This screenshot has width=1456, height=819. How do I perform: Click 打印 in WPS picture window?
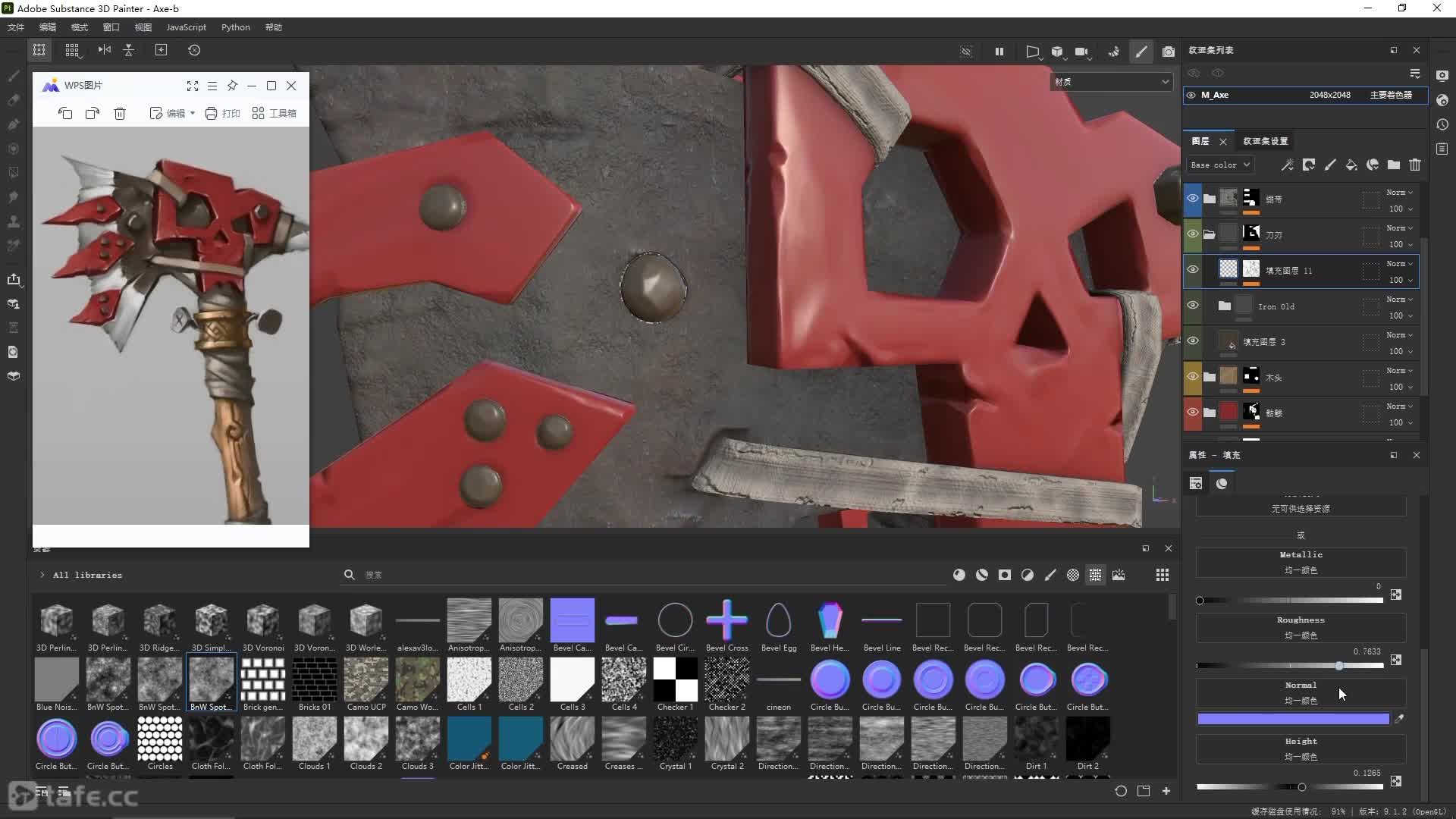[x=223, y=113]
